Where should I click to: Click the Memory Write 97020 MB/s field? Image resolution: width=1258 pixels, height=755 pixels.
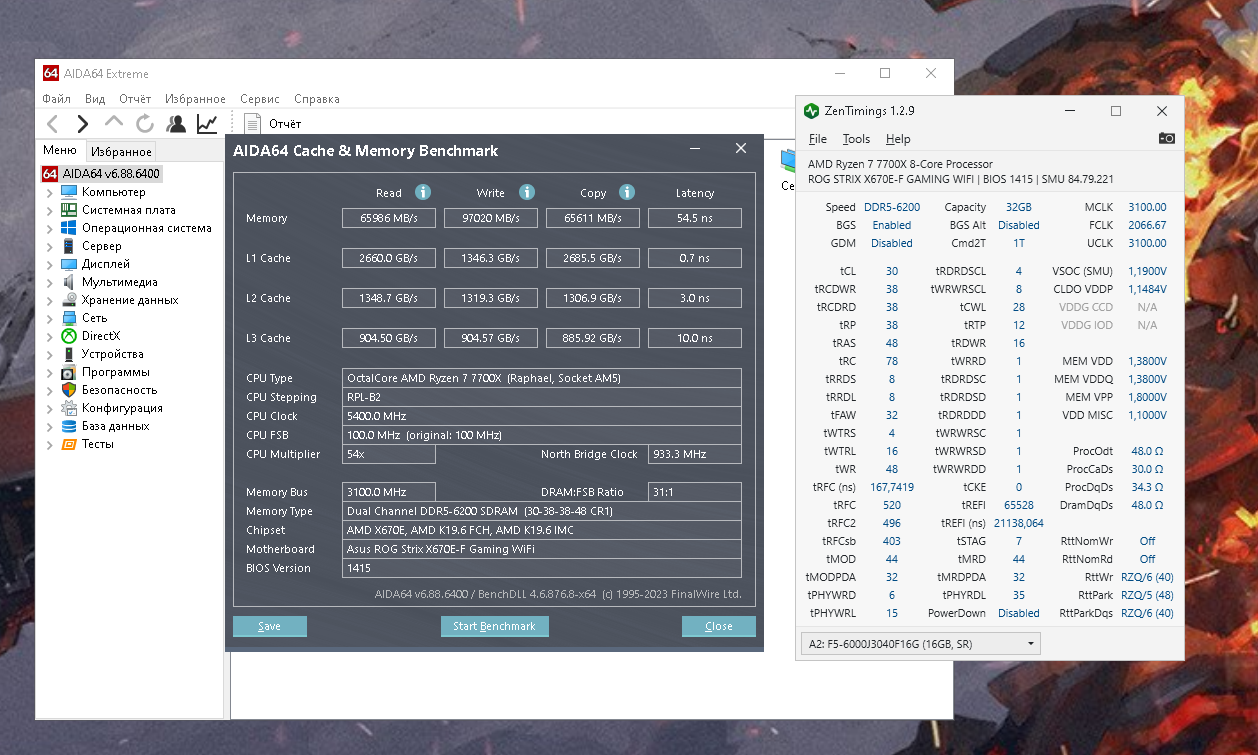491,218
